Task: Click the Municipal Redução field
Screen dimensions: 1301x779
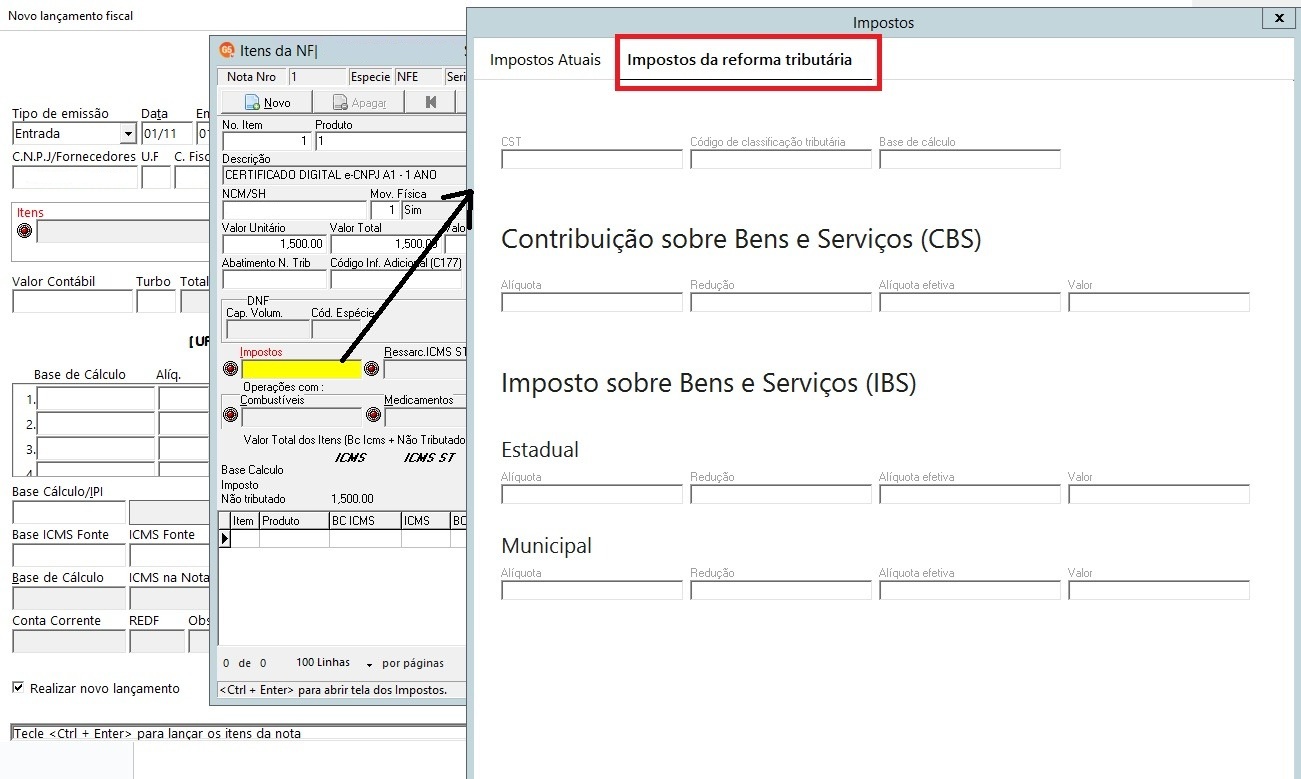Action: click(x=781, y=590)
